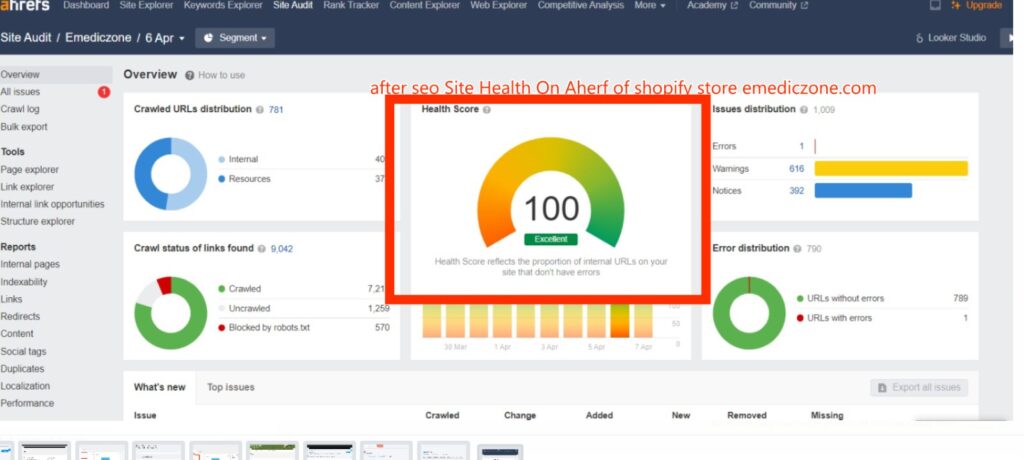Click the Health Score help icon
Image resolution: width=1024 pixels, height=460 pixels.
tap(487, 110)
